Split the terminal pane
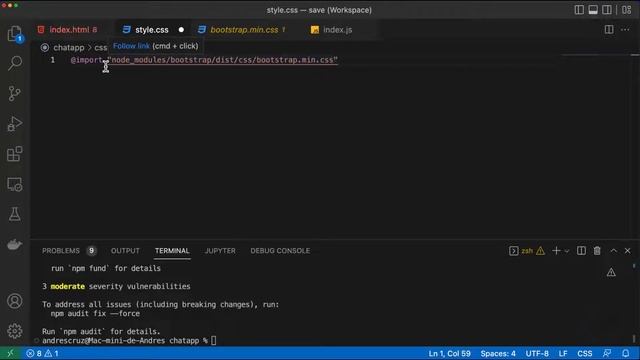Image resolution: width=640 pixels, height=360 pixels. pos(581,251)
